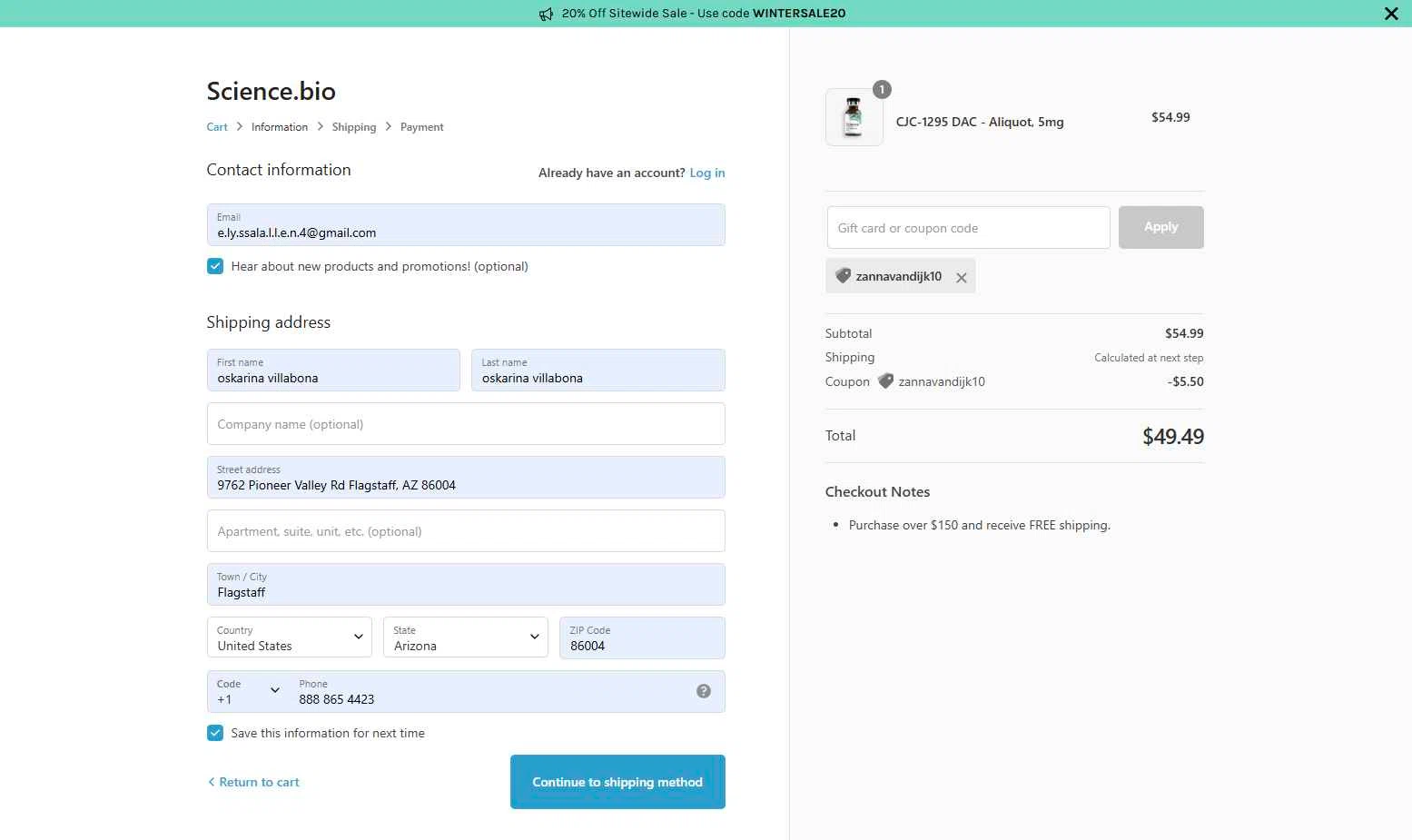1412x840 pixels.
Task: Select Payment breadcrumb step
Action: [422, 127]
